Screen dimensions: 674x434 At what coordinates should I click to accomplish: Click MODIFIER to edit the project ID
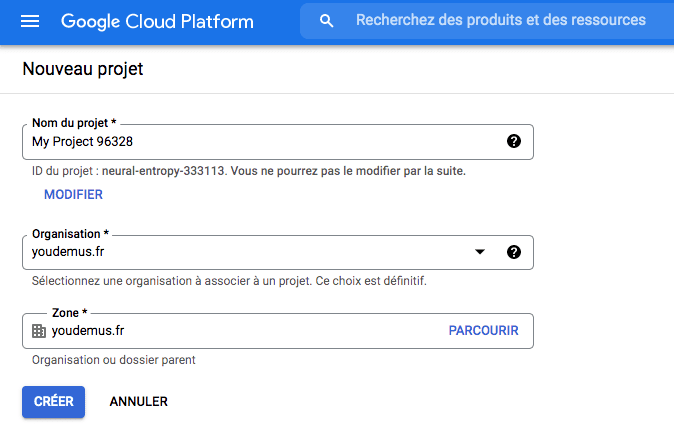[73, 194]
